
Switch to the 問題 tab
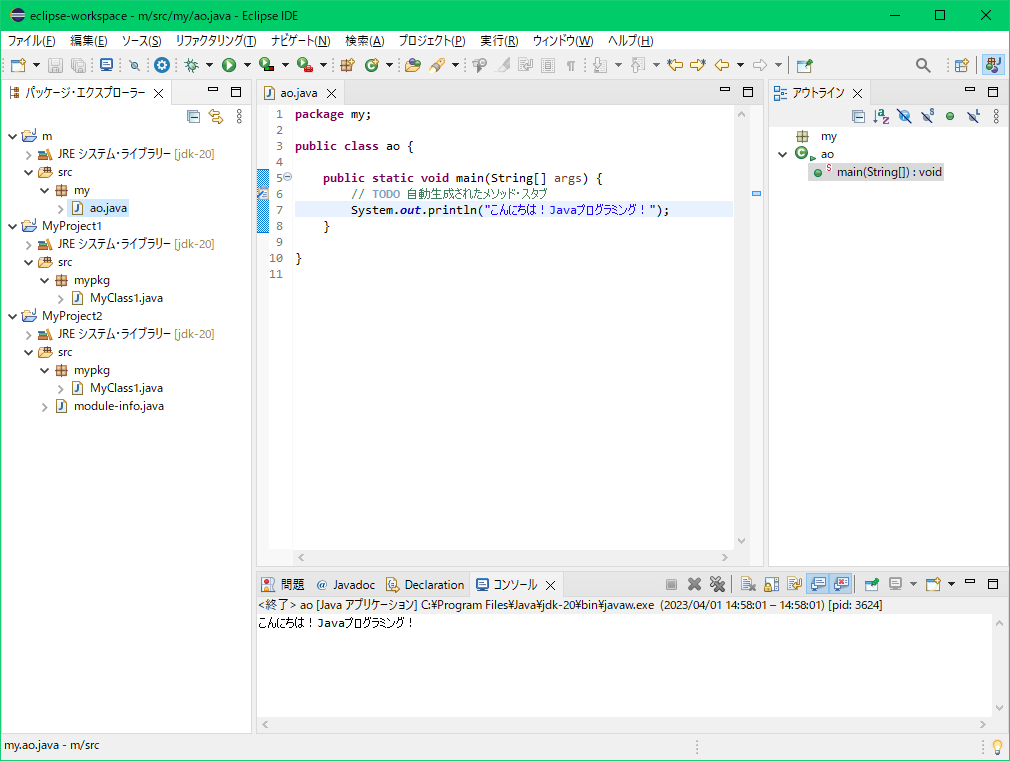point(283,584)
